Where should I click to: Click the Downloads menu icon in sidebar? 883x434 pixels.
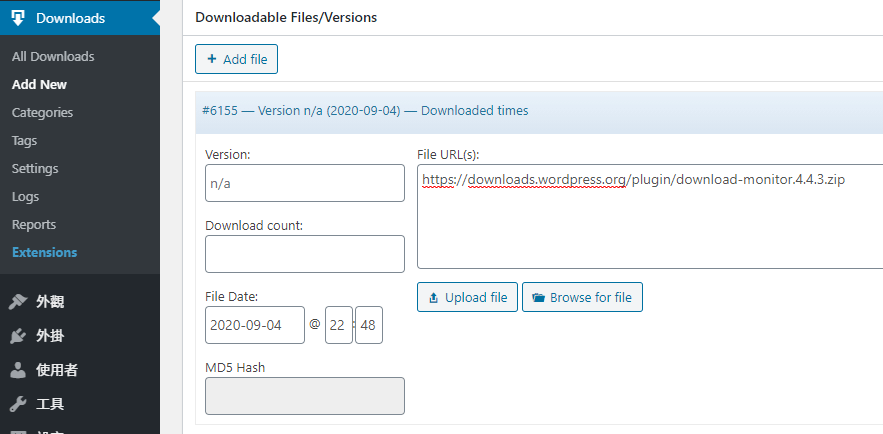18,18
